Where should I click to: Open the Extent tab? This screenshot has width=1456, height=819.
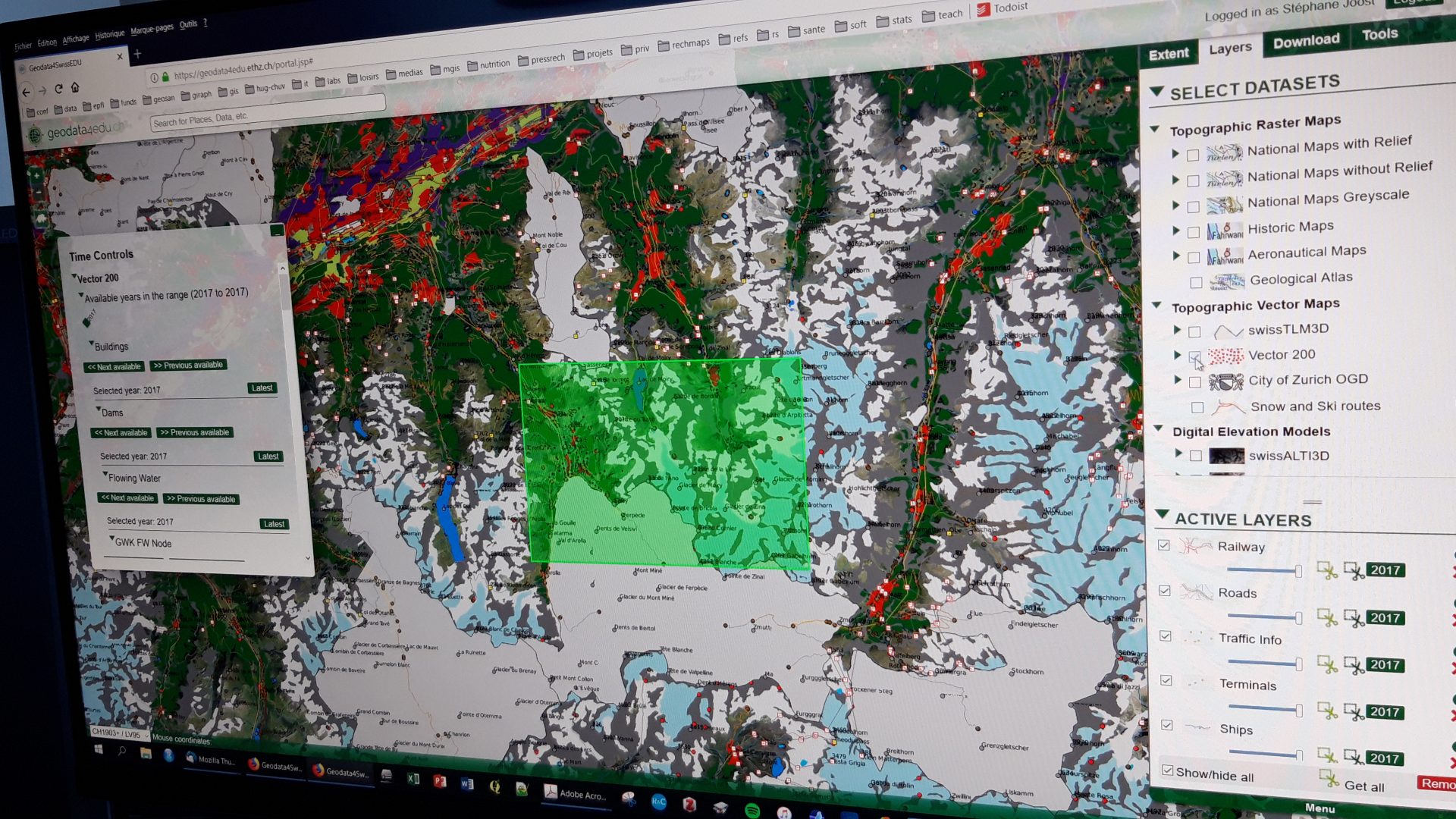point(1169,53)
